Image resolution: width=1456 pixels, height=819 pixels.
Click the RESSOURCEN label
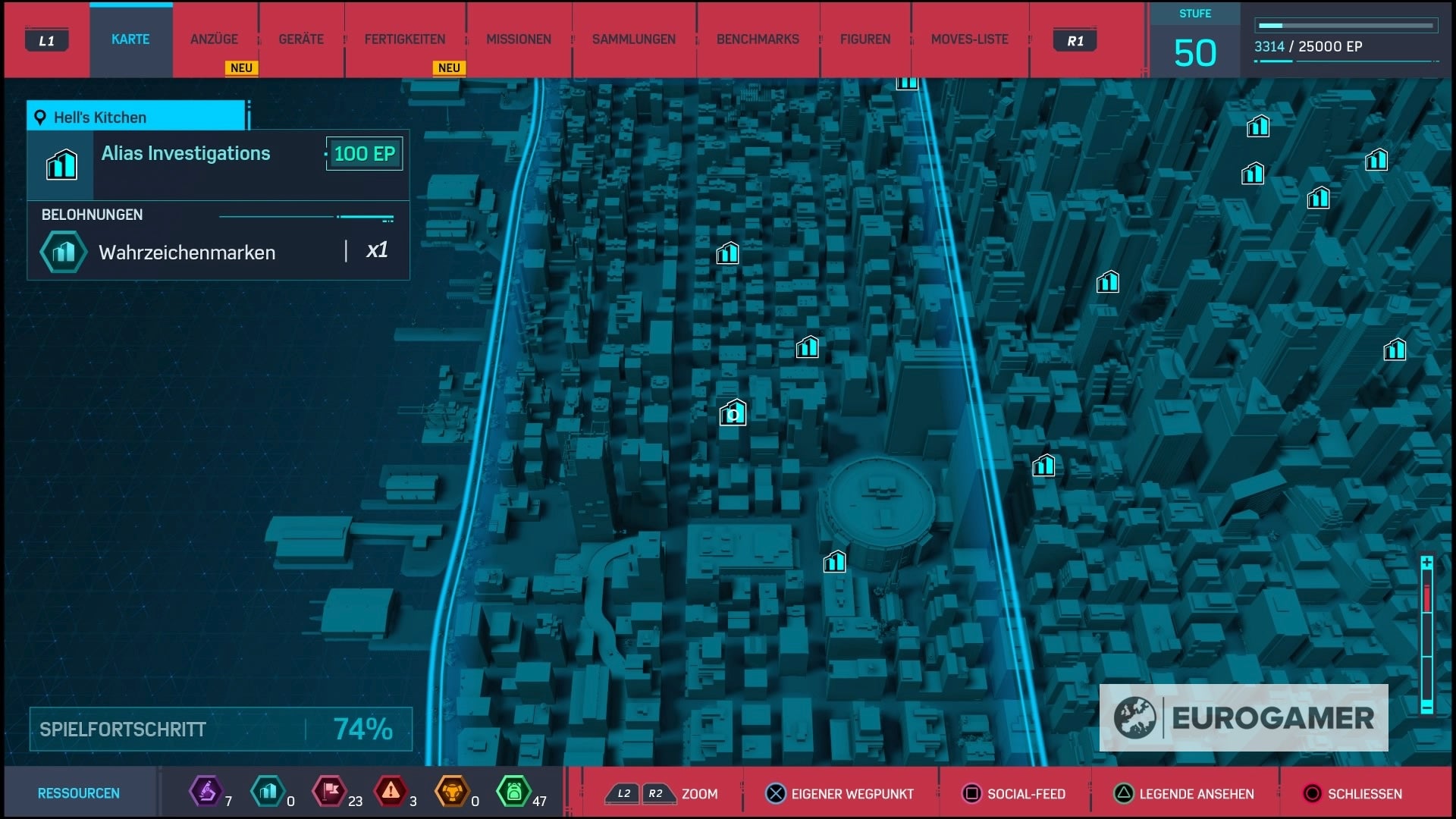79,793
